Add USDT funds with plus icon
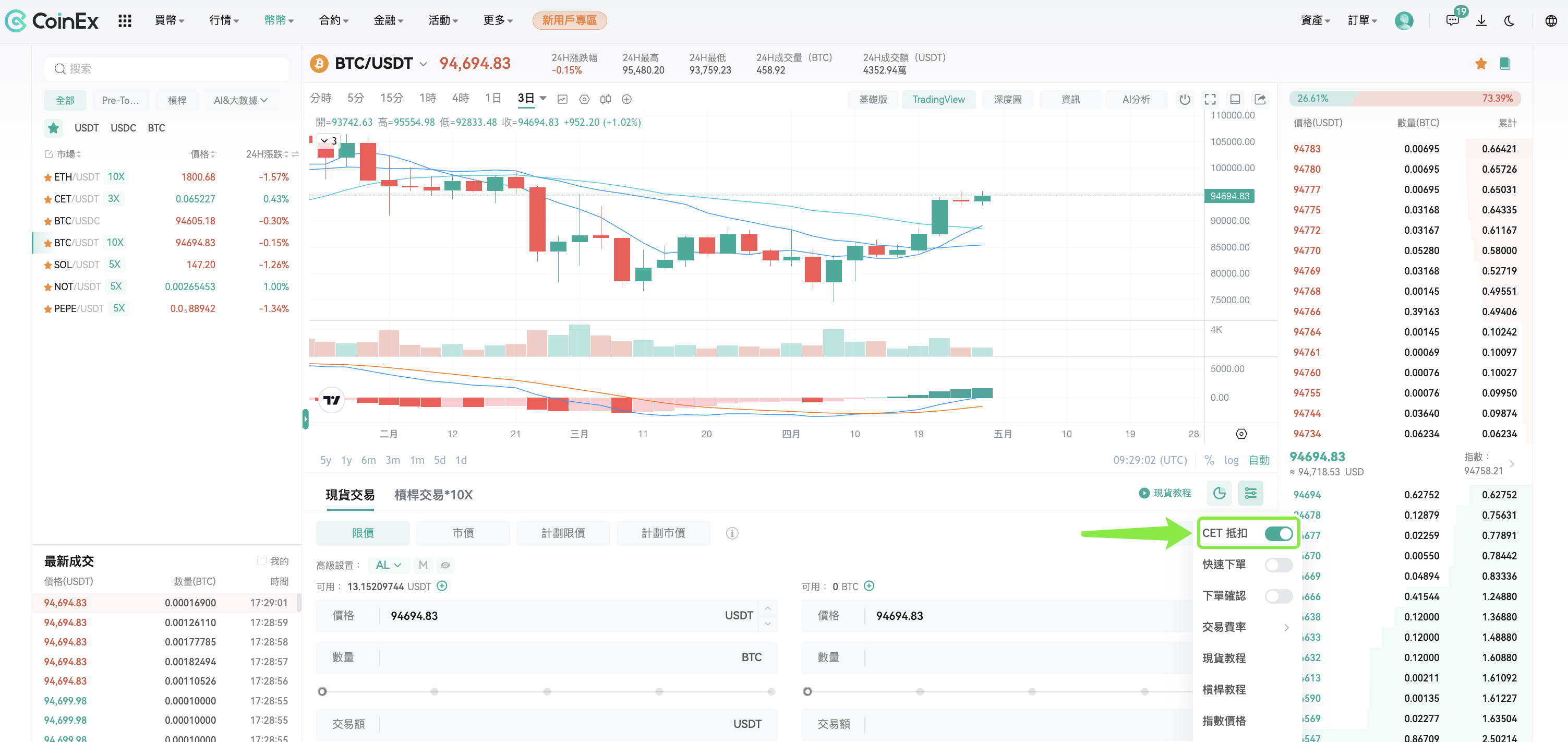Image resolution: width=1568 pixels, height=742 pixels. [442, 586]
